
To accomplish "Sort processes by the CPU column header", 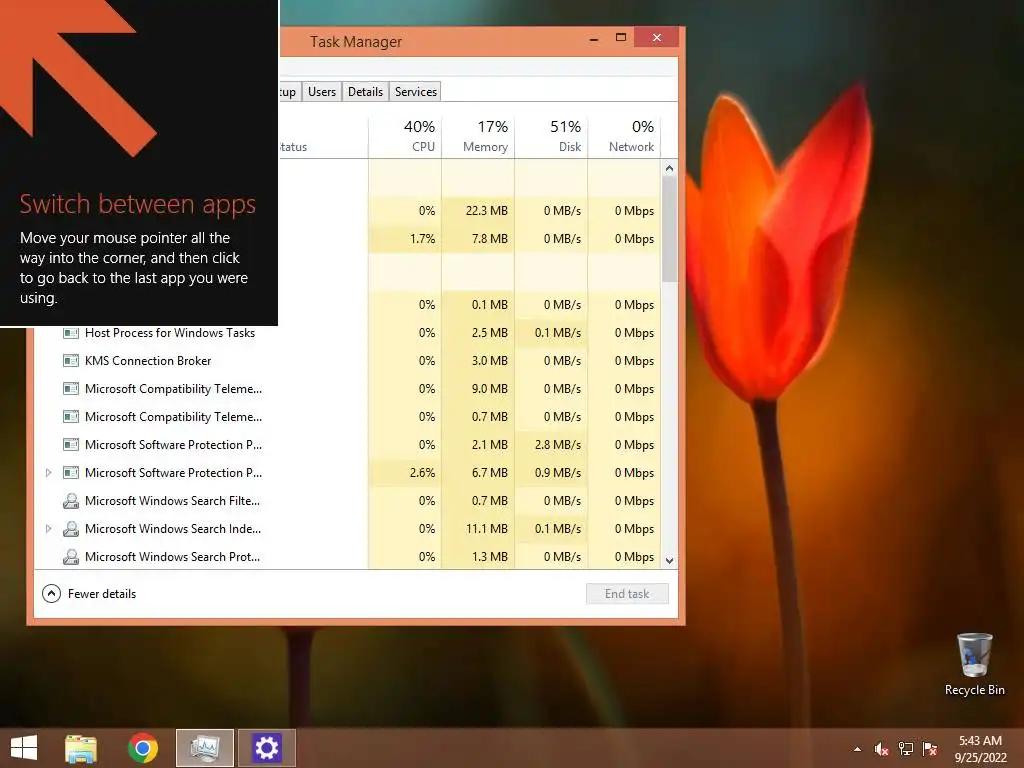I will click(405, 136).
